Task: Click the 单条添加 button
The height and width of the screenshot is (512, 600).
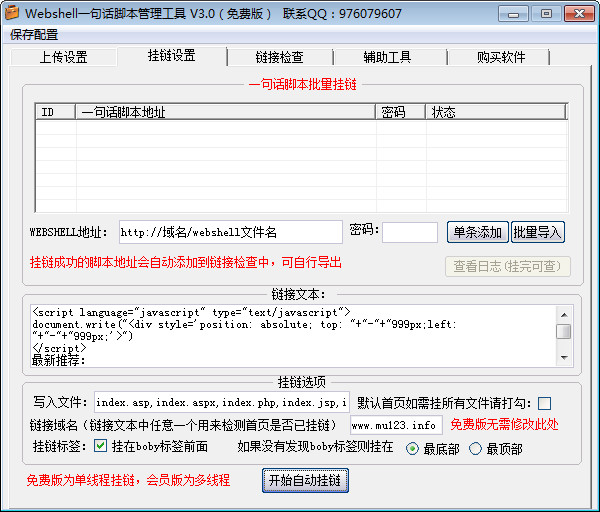Action: (x=478, y=232)
